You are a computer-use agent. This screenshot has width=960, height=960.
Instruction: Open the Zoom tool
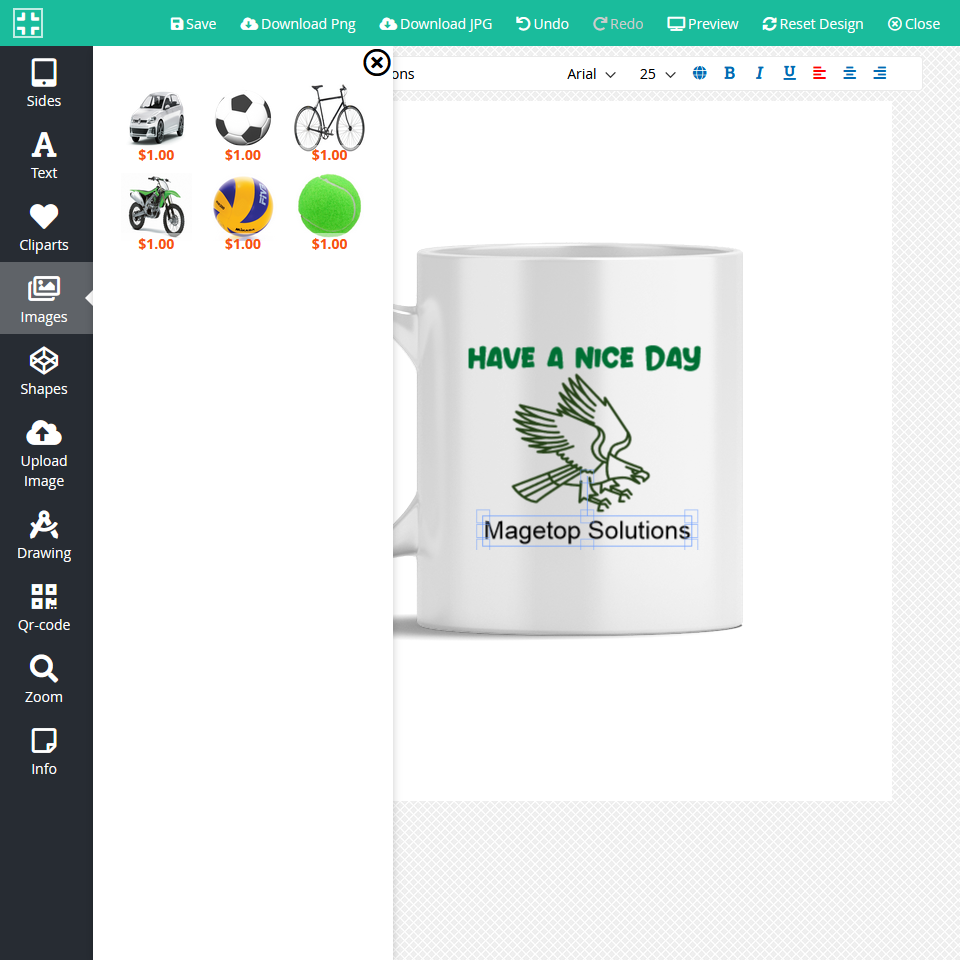coord(44,679)
